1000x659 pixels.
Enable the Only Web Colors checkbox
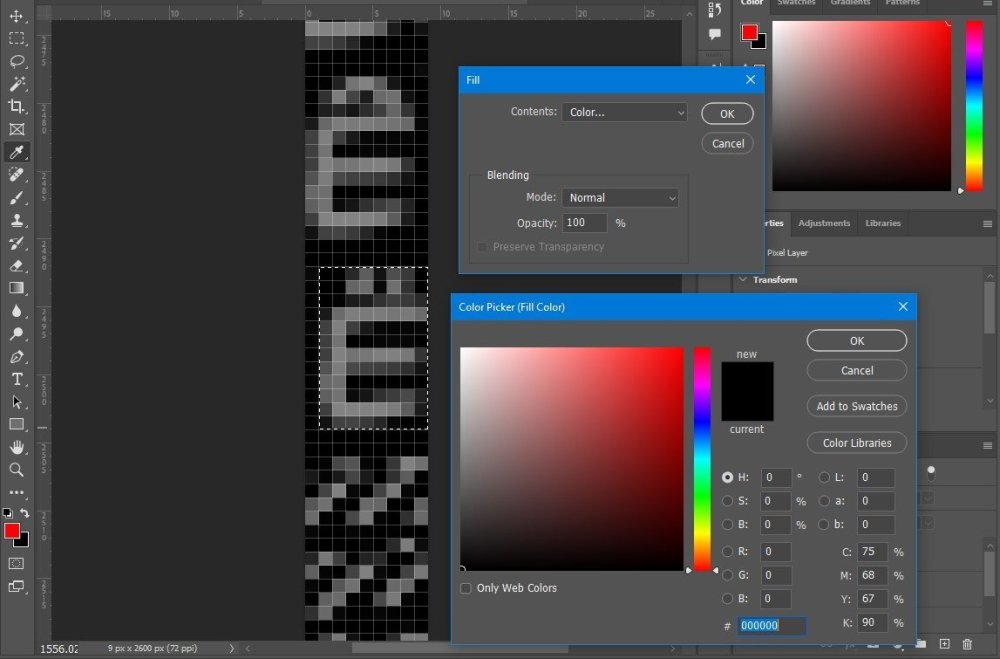tap(465, 588)
